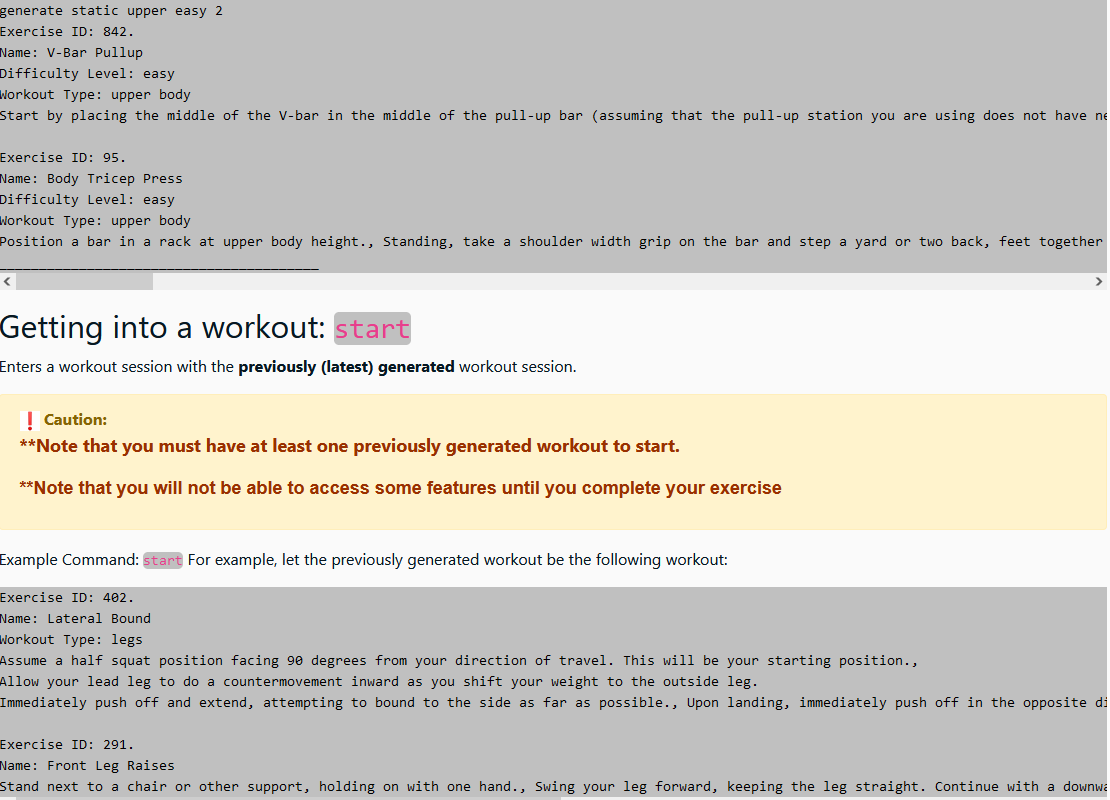Click 'Name: Front Leg Raises' line
This screenshot has width=1110, height=800.
87,766
